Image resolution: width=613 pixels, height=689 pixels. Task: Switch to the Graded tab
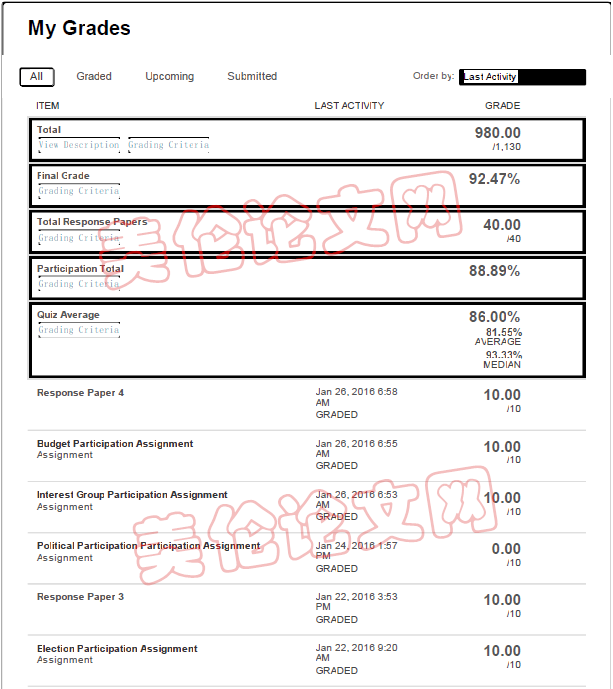pos(94,76)
